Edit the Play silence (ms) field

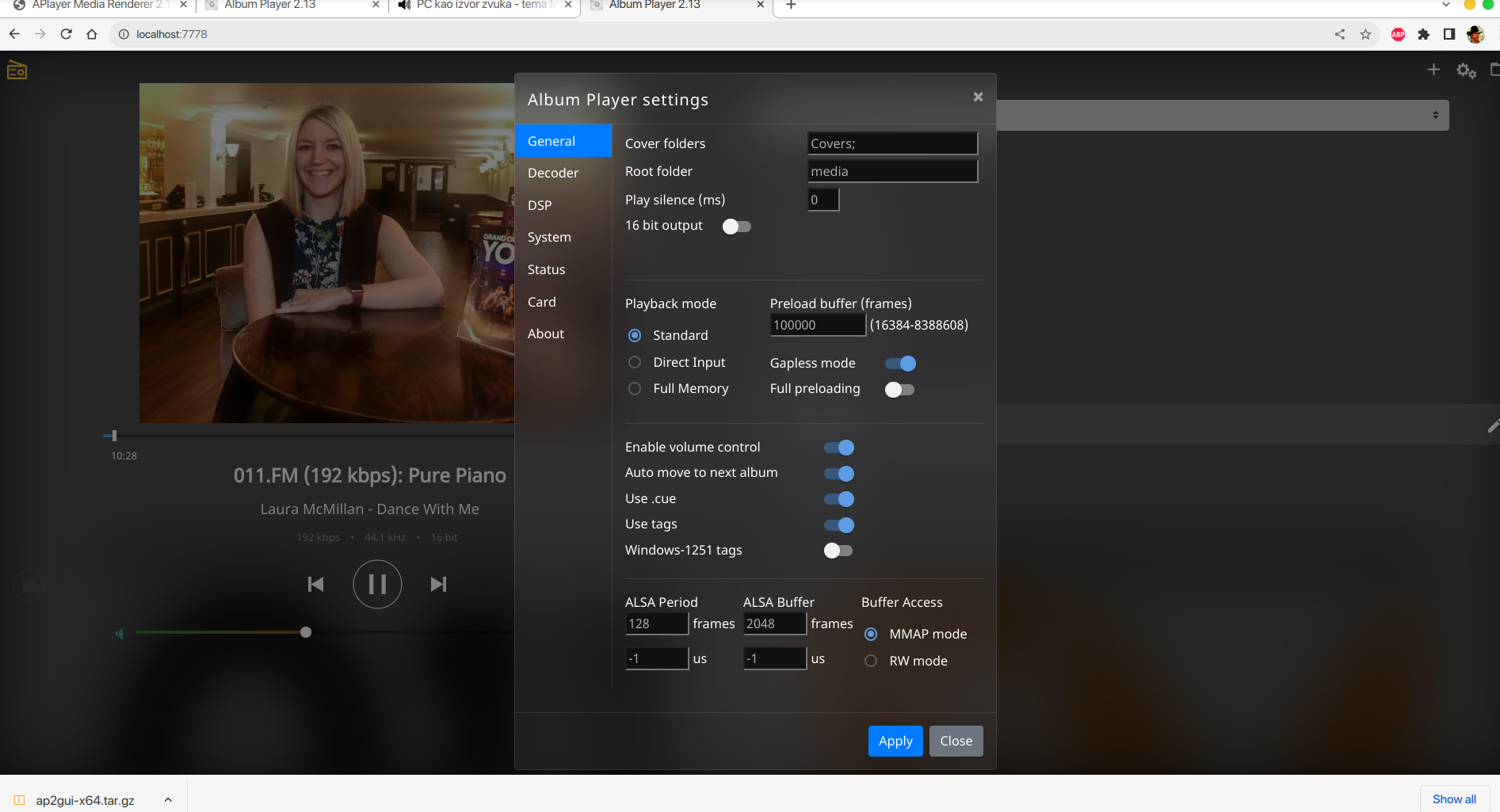pyautogui.click(x=823, y=200)
